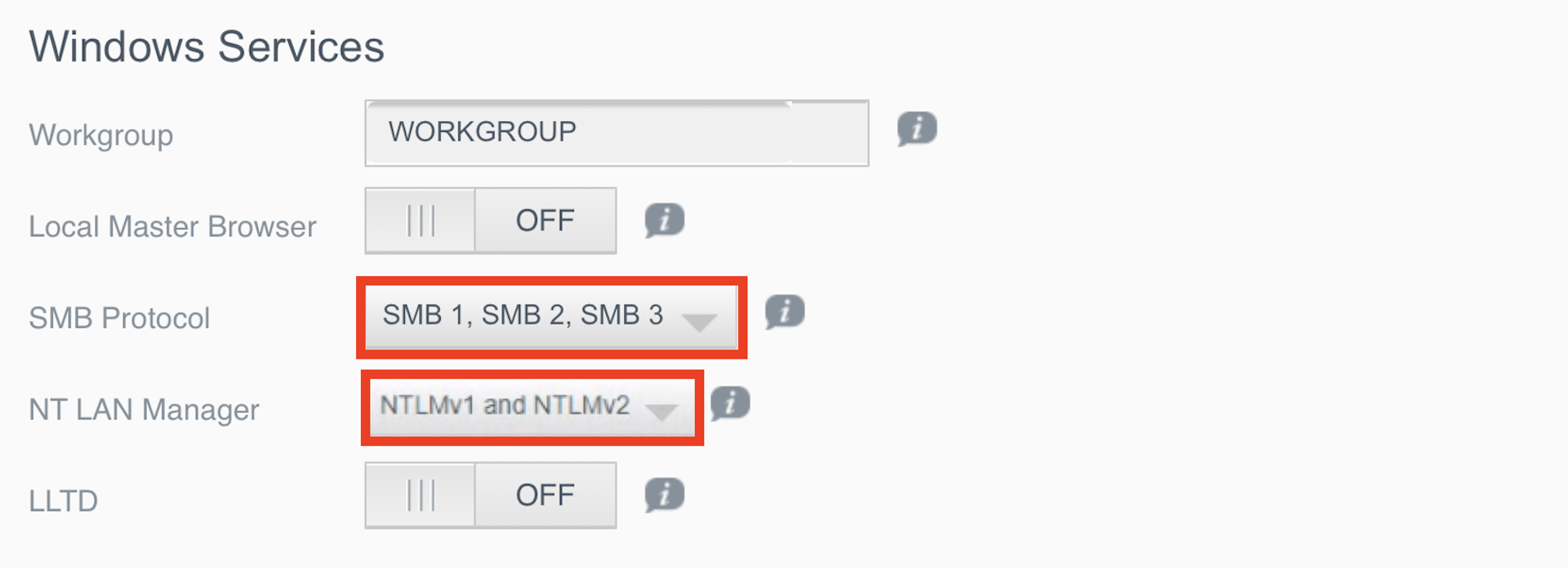This screenshot has height=568, width=1568.
Task: Click the OFF label on LLTD toggle
Action: (544, 494)
